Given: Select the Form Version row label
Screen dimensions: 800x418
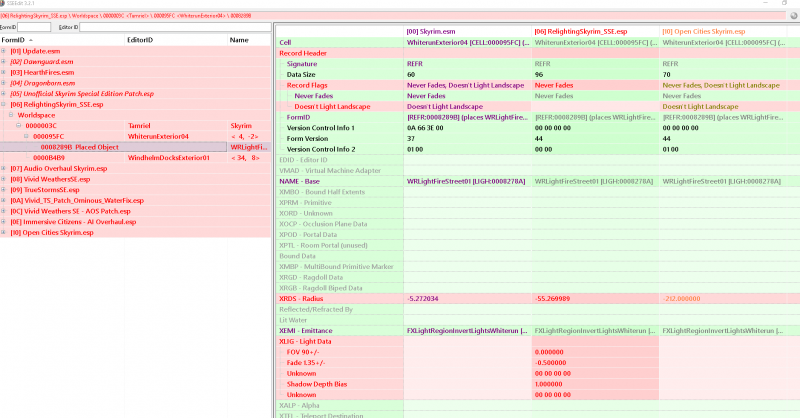Looking at the screenshot, I should click(307, 138).
